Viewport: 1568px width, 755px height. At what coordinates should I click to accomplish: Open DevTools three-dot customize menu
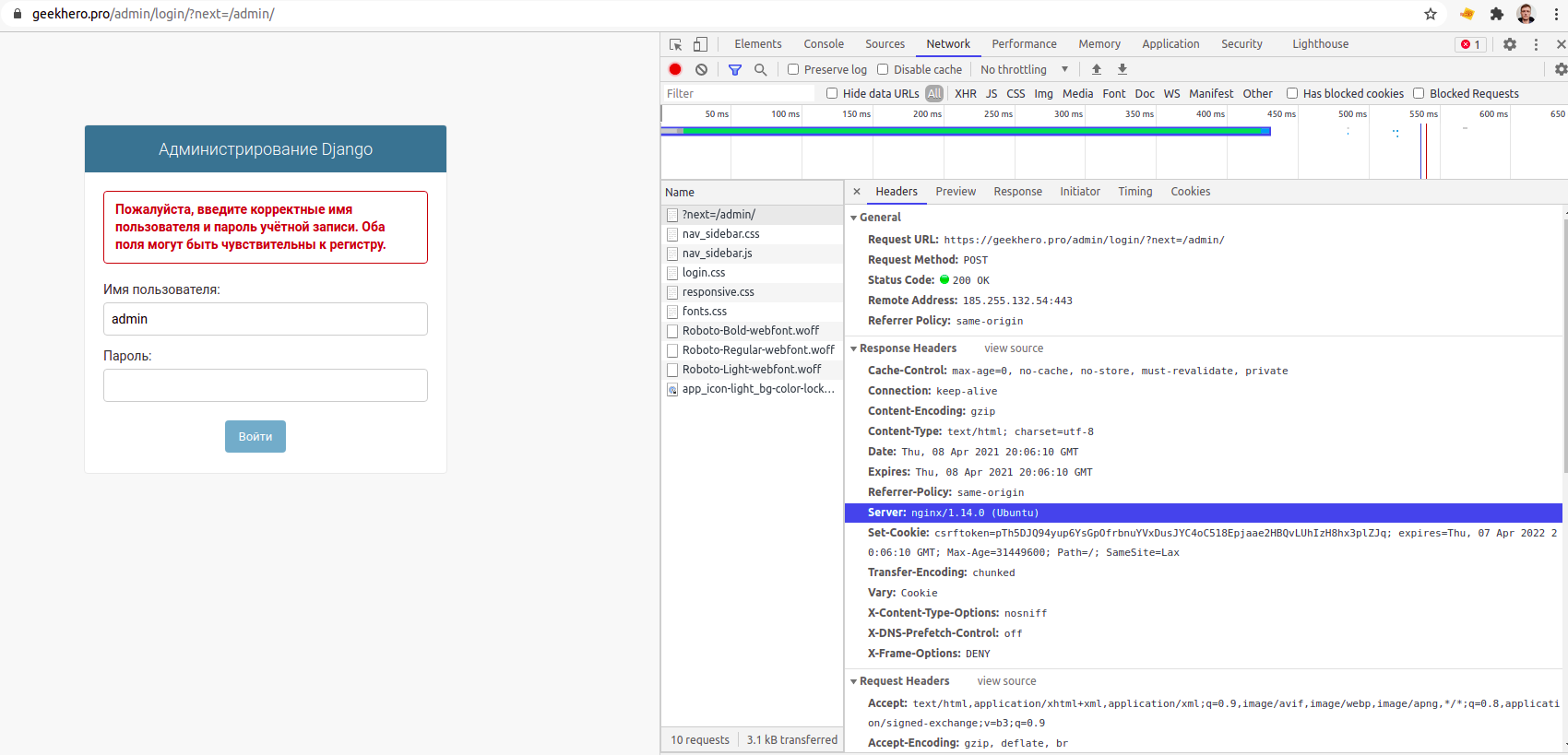coord(1536,44)
